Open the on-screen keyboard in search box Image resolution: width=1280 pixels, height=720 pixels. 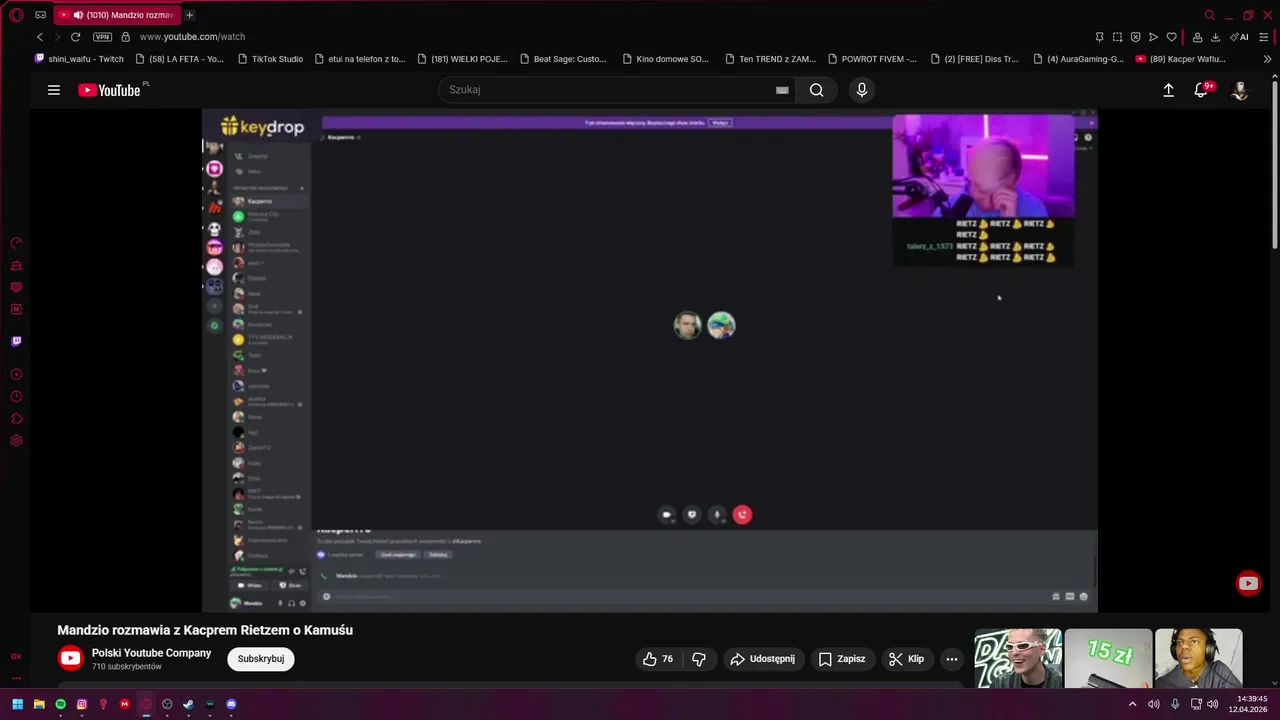tap(782, 90)
